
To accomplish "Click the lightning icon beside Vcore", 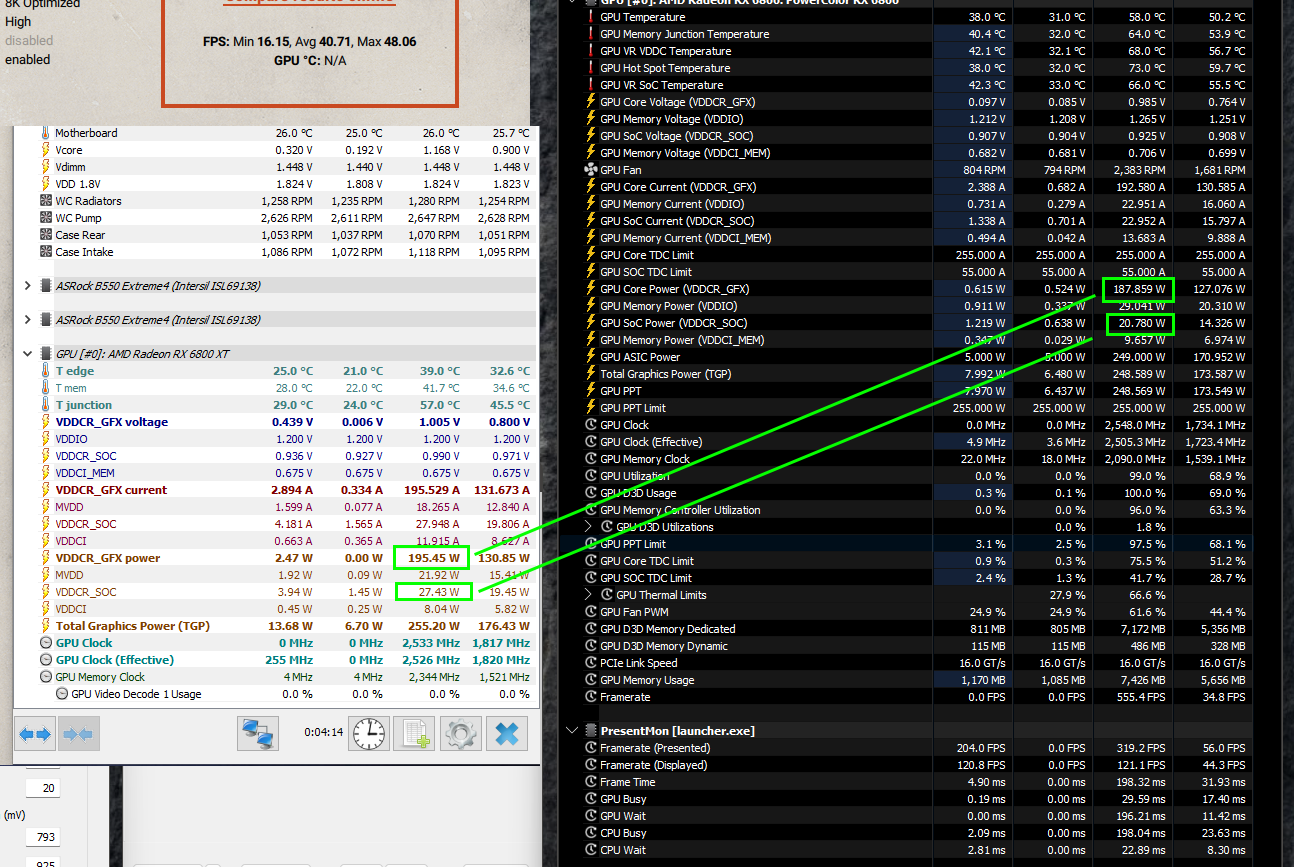I will pos(45,150).
